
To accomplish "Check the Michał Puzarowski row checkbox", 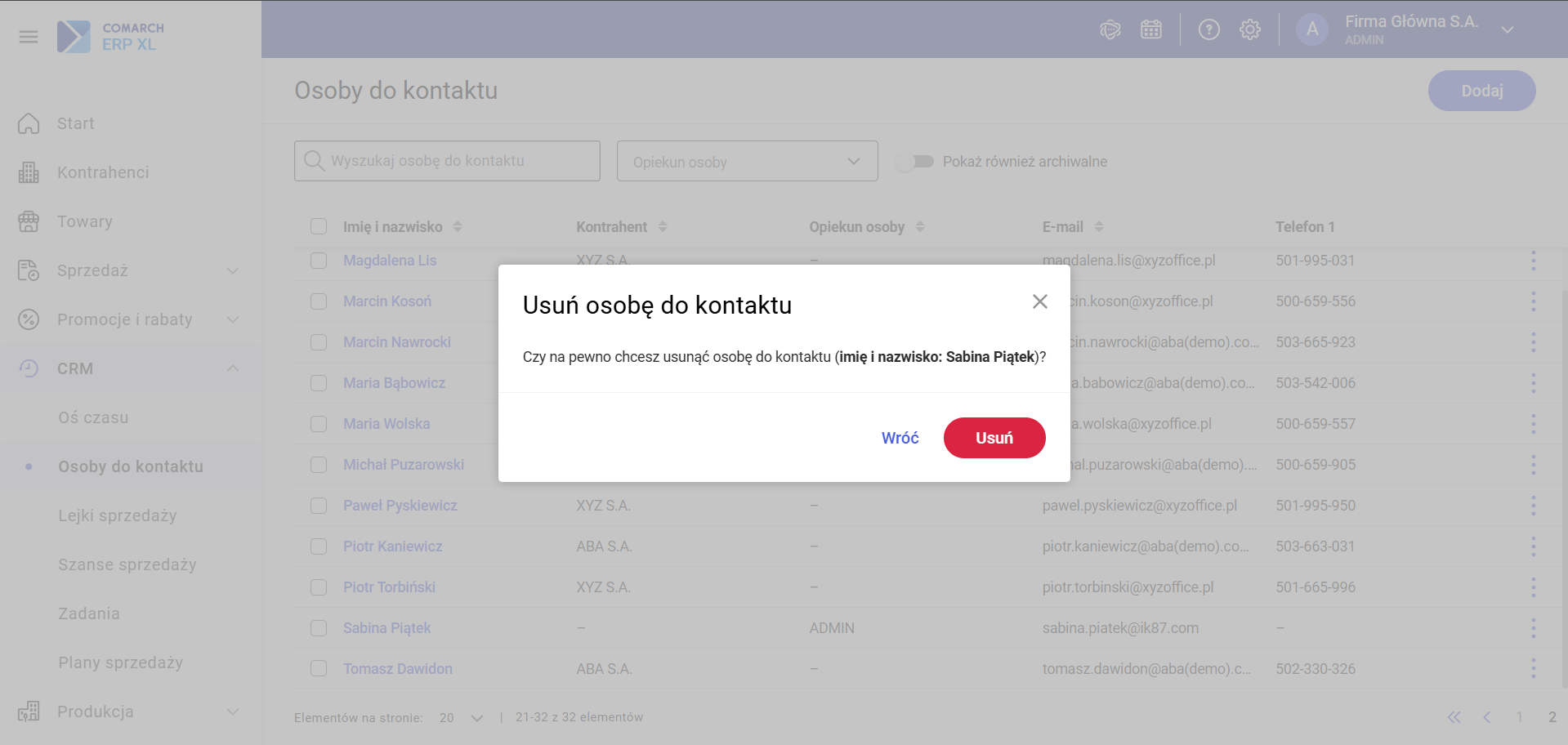I will (x=319, y=465).
